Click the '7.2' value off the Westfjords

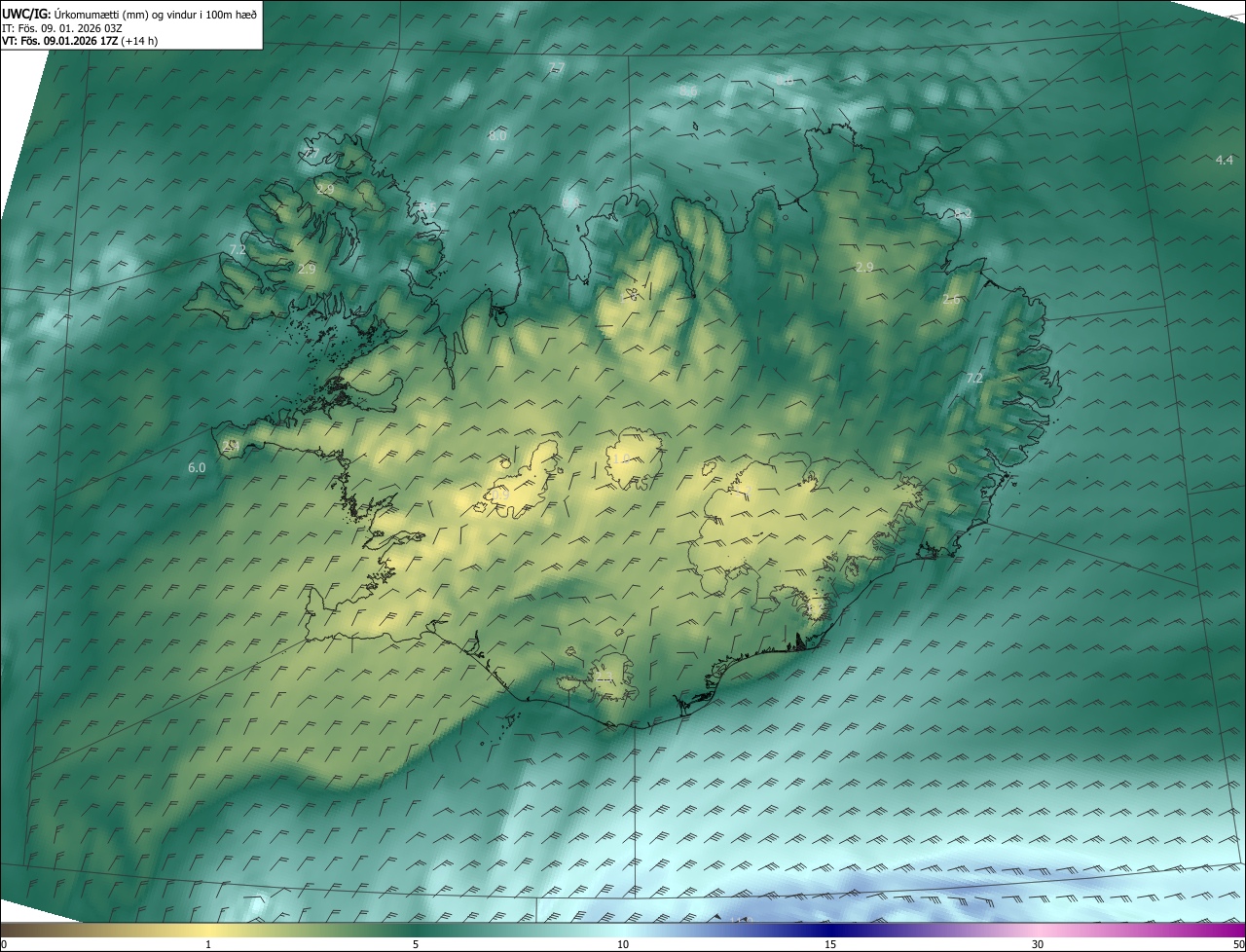(x=238, y=250)
